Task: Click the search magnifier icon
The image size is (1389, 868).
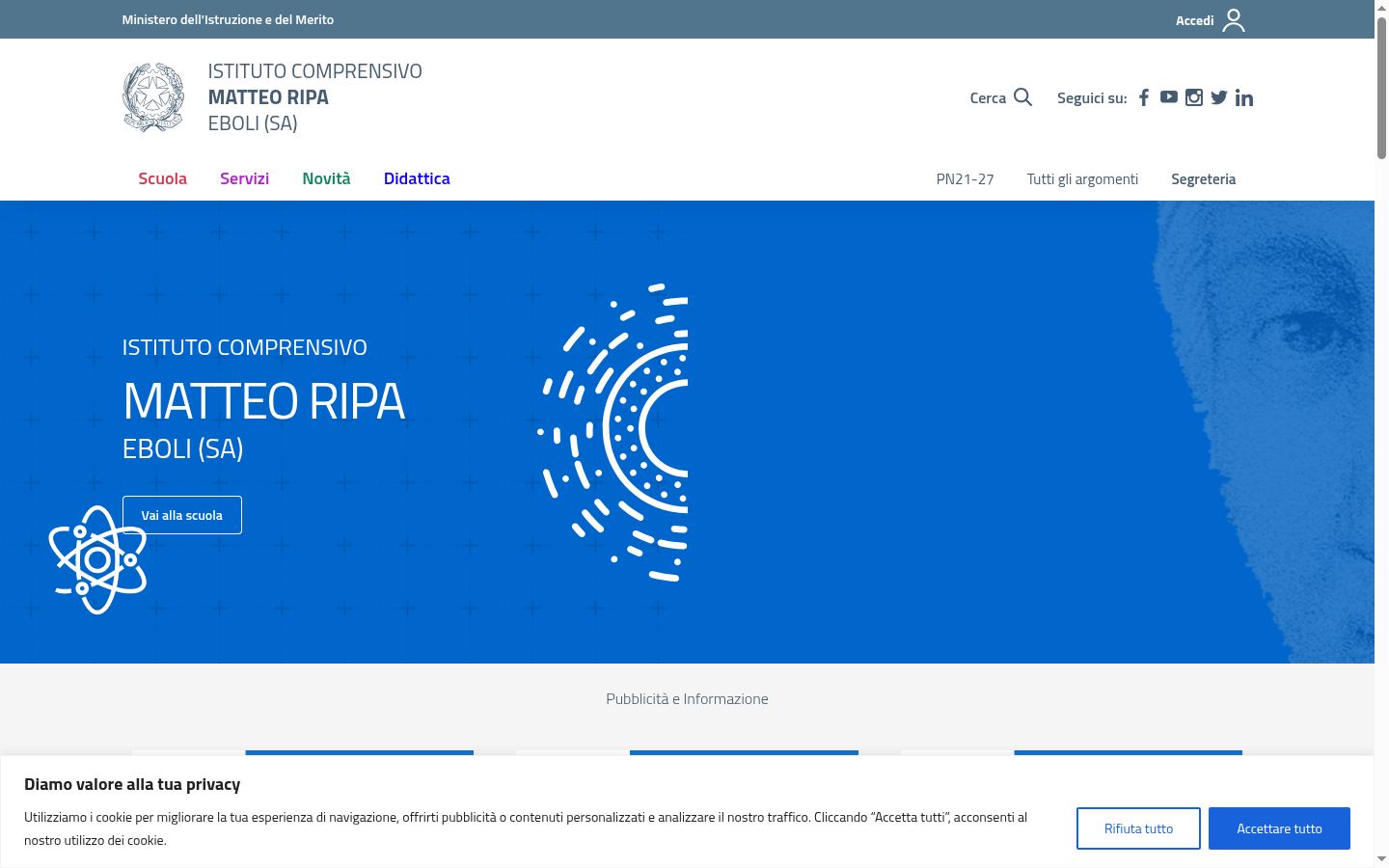Action: click(x=1023, y=97)
